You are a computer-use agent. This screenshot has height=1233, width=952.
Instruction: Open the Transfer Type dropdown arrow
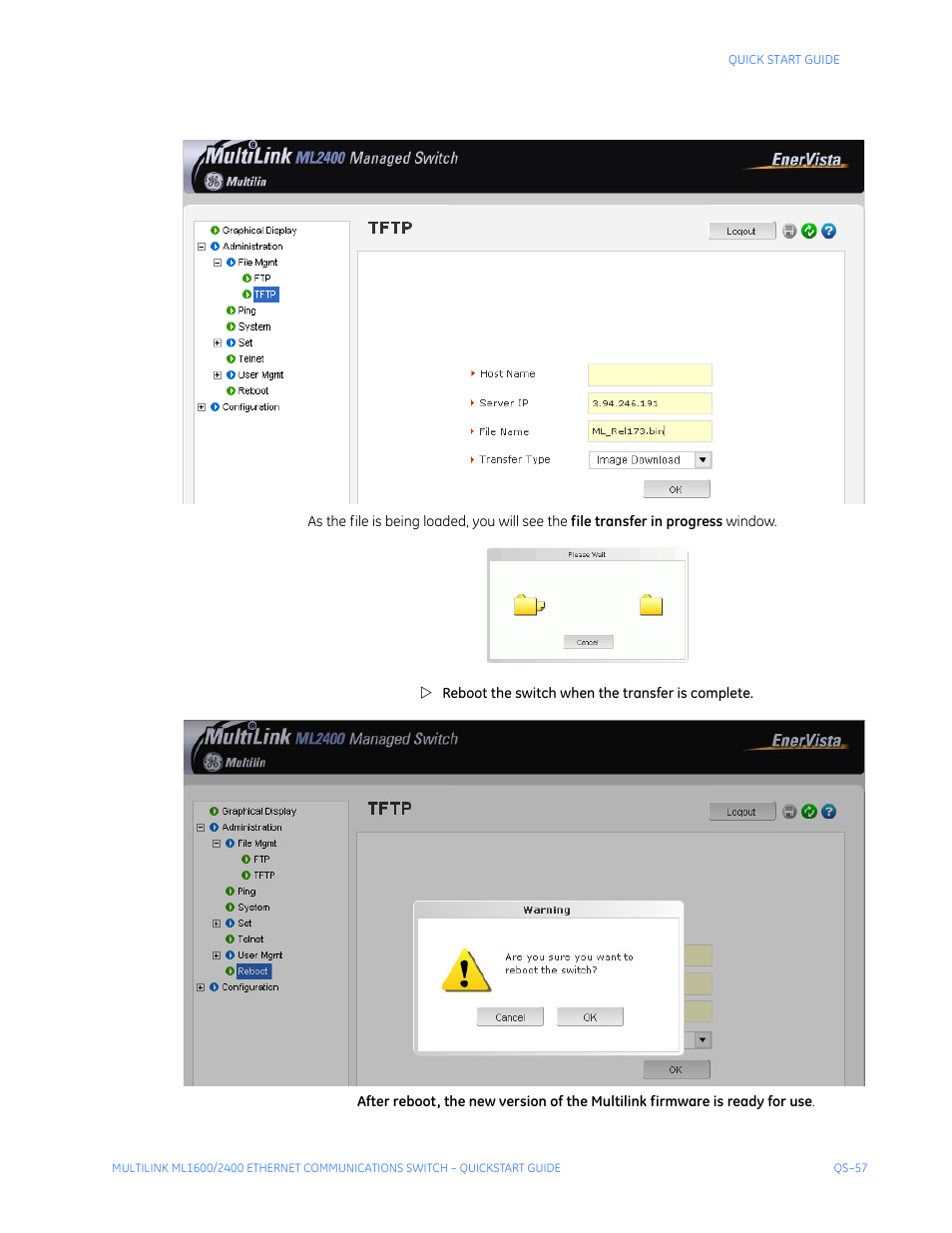pyautogui.click(x=704, y=460)
